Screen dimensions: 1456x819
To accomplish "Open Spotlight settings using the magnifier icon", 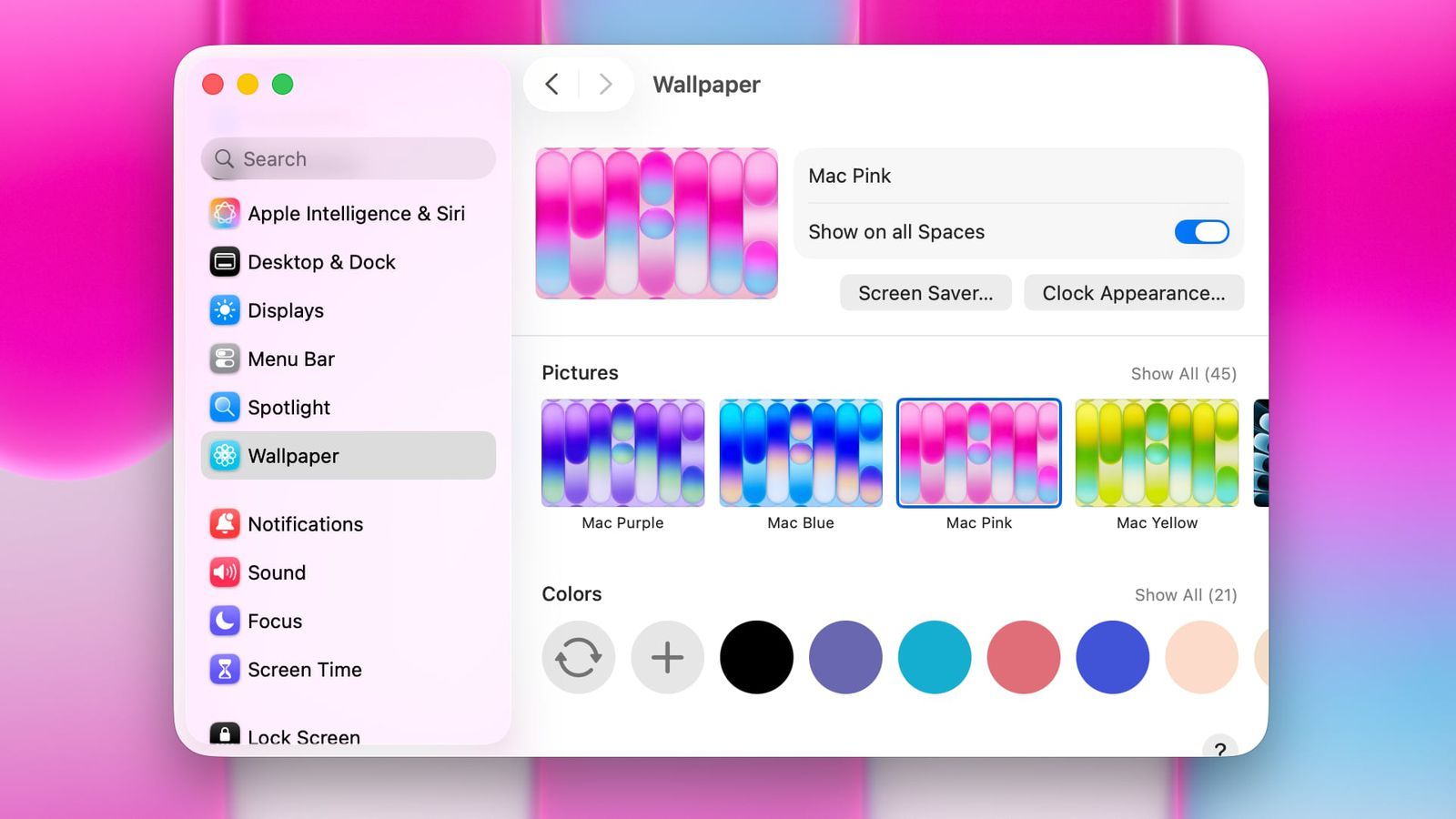I will (x=225, y=407).
